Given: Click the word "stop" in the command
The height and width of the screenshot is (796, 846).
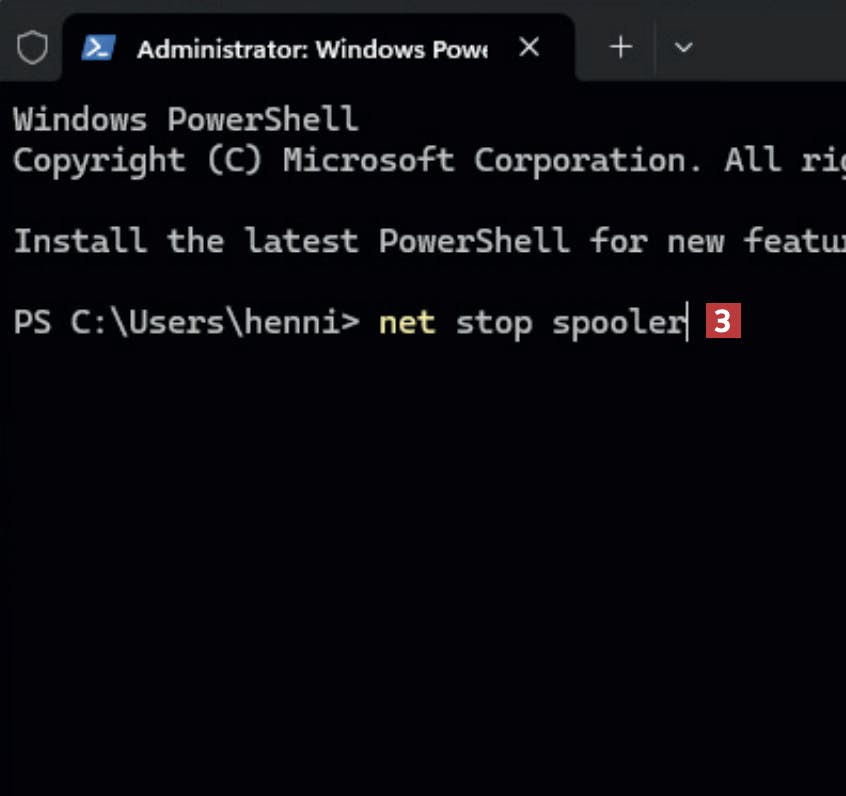Looking at the screenshot, I should point(493,323).
